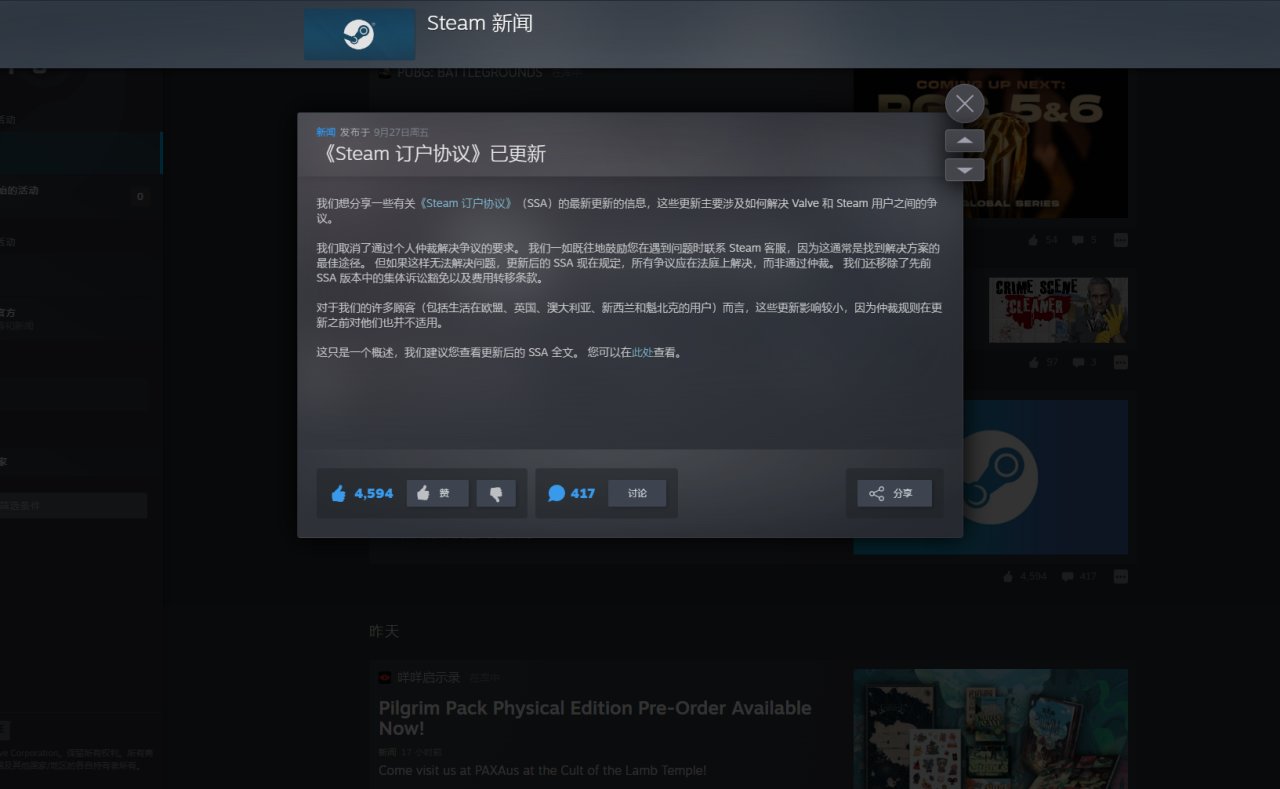
Task: Open the Crime Scene Cleaner thumbnail
Action: (x=1058, y=310)
